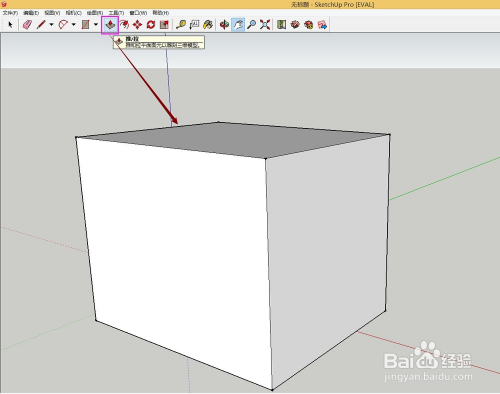
Task: Open the Arc tool dropdown arrow
Action: (74, 25)
